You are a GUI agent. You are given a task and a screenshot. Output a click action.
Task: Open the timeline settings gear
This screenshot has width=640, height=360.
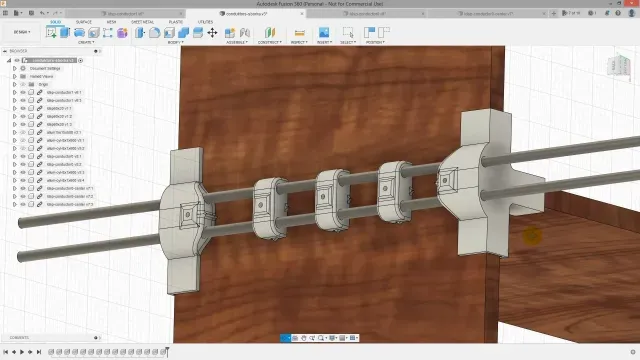point(633,352)
